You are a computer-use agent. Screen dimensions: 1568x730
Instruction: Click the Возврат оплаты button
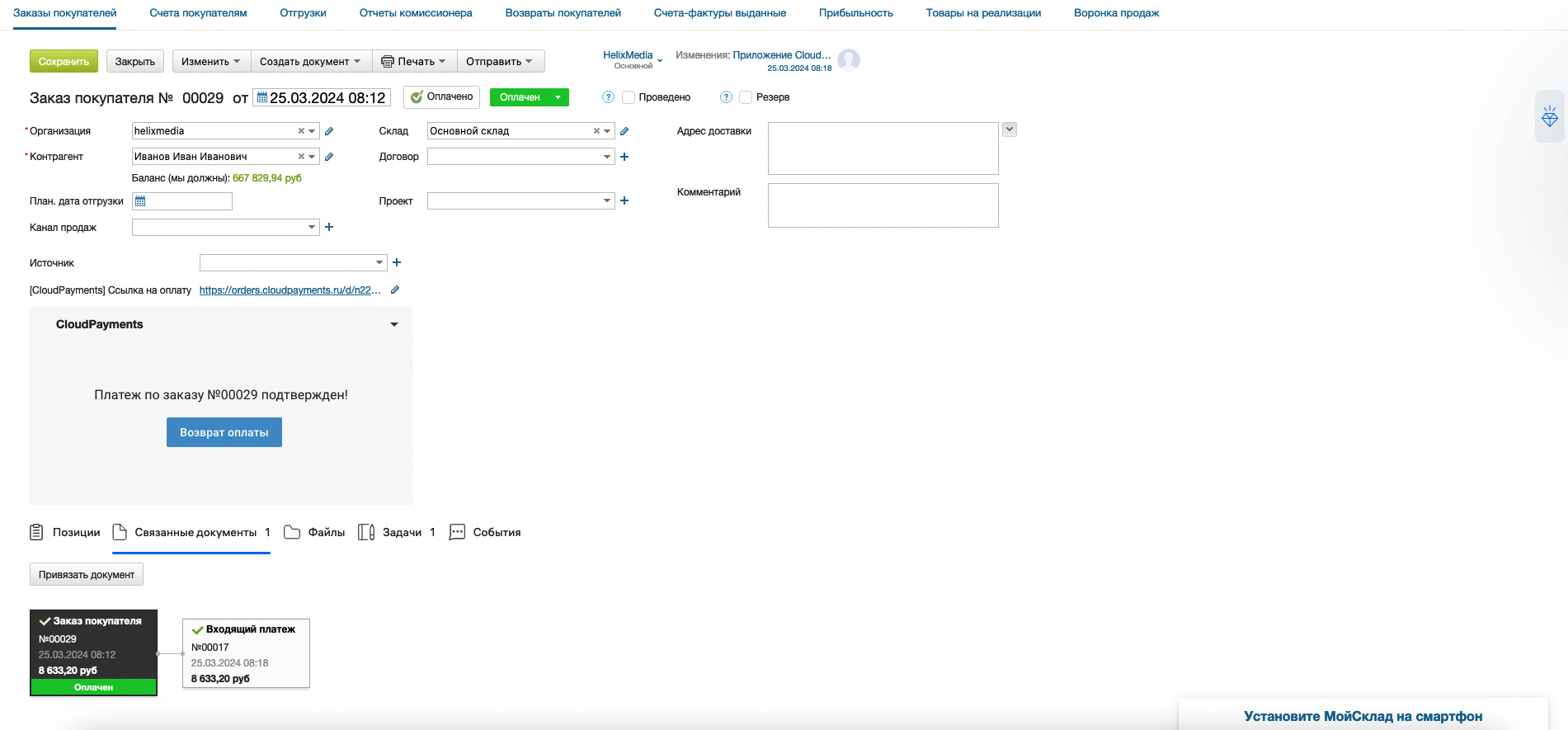click(x=224, y=432)
